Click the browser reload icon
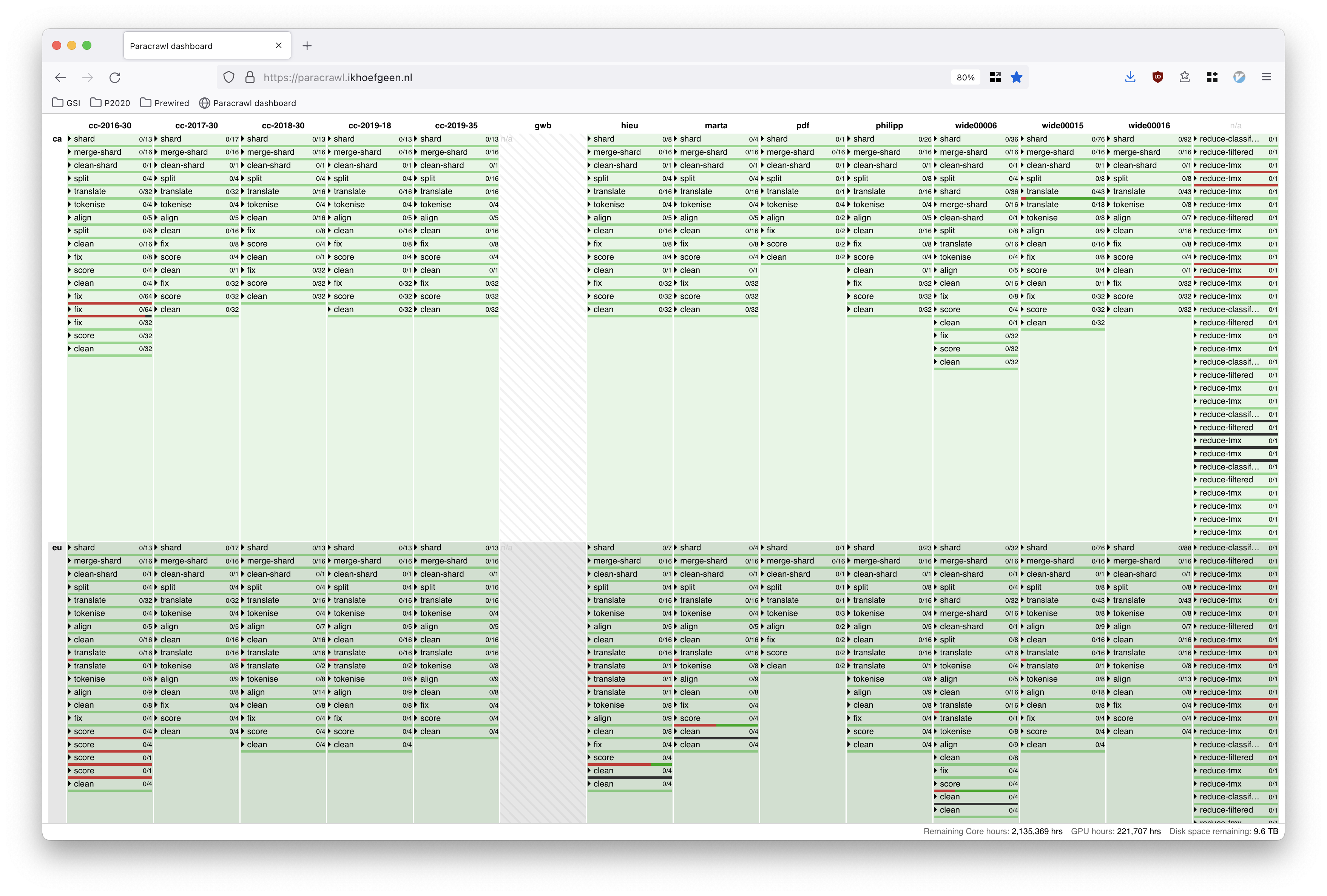Screen dimensions: 1327x896 [115, 78]
